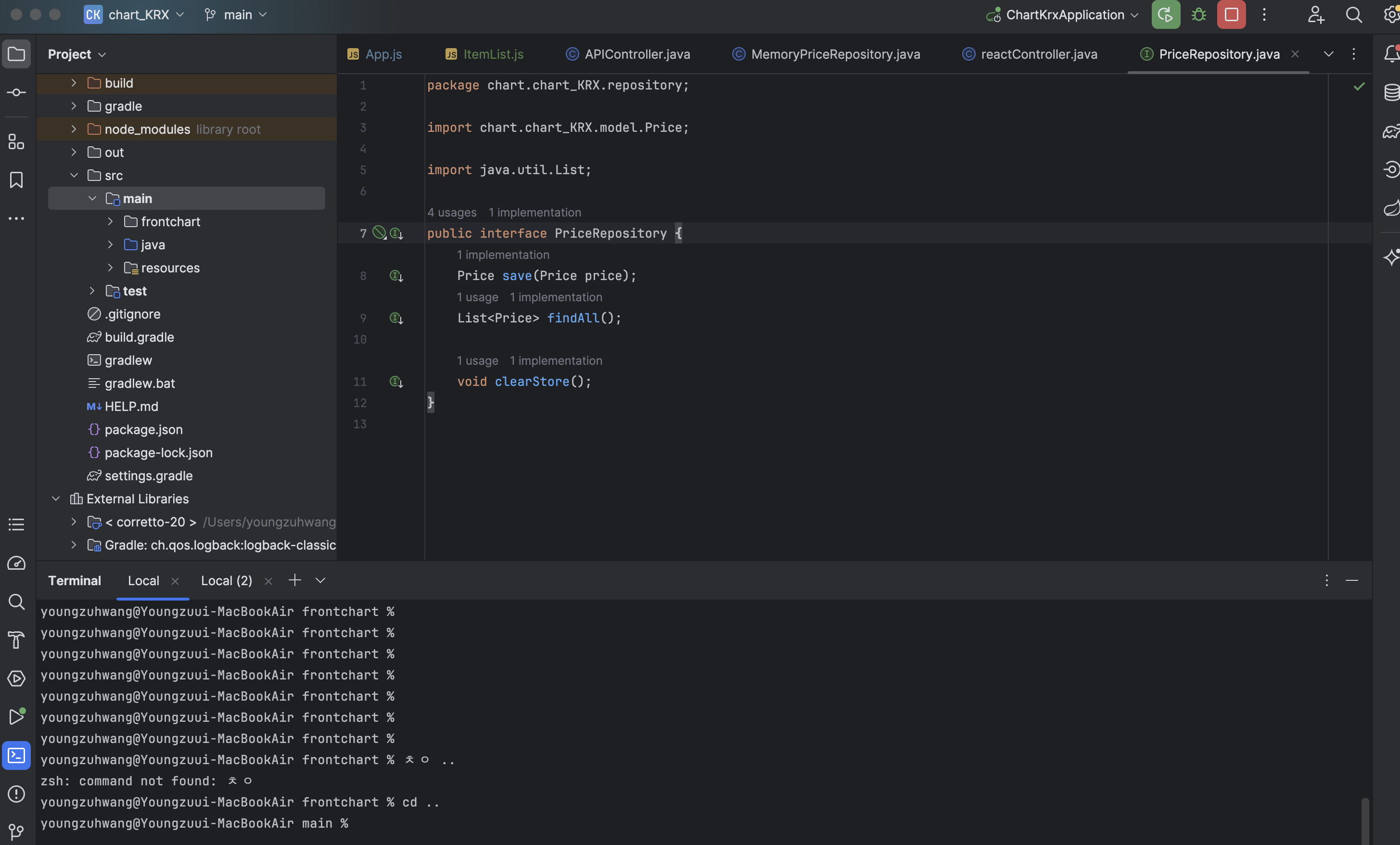The height and width of the screenshot is (845, 1400).
Task: Open the Problems tool window icon
Action: point(16,794)
